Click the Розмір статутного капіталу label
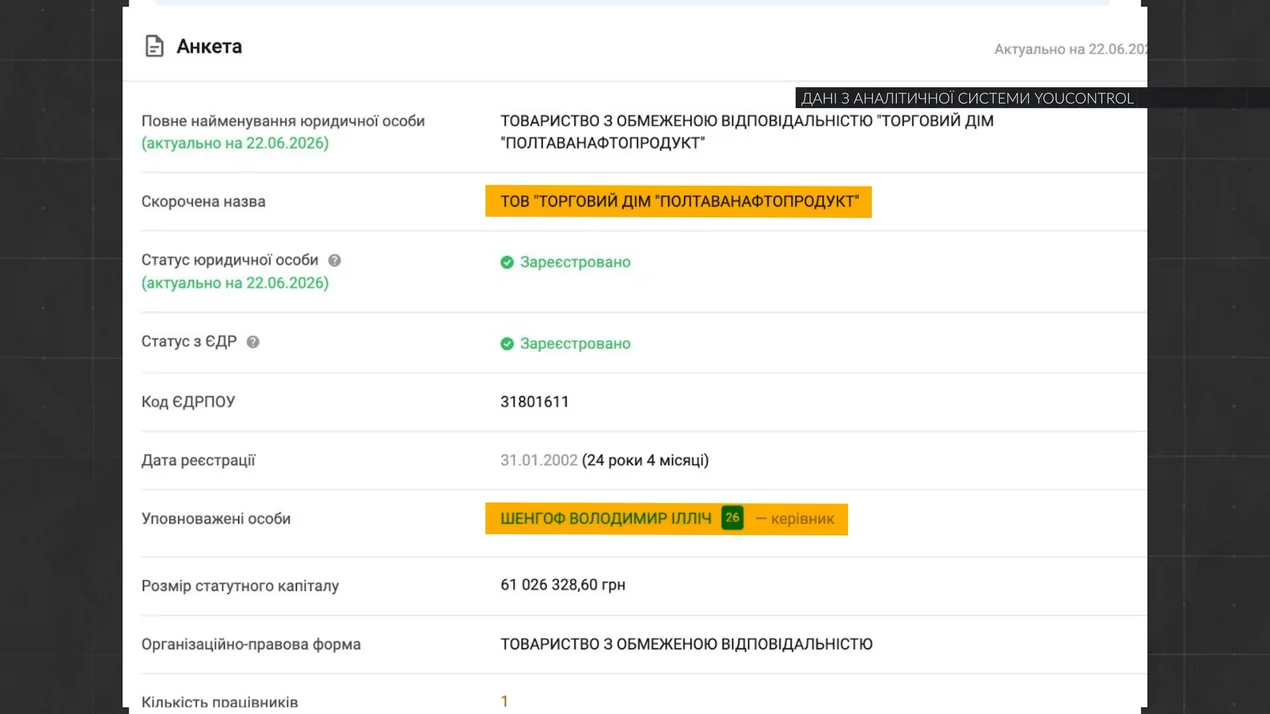The width and height of the screenshot is (1270, 714). point(240,586)
